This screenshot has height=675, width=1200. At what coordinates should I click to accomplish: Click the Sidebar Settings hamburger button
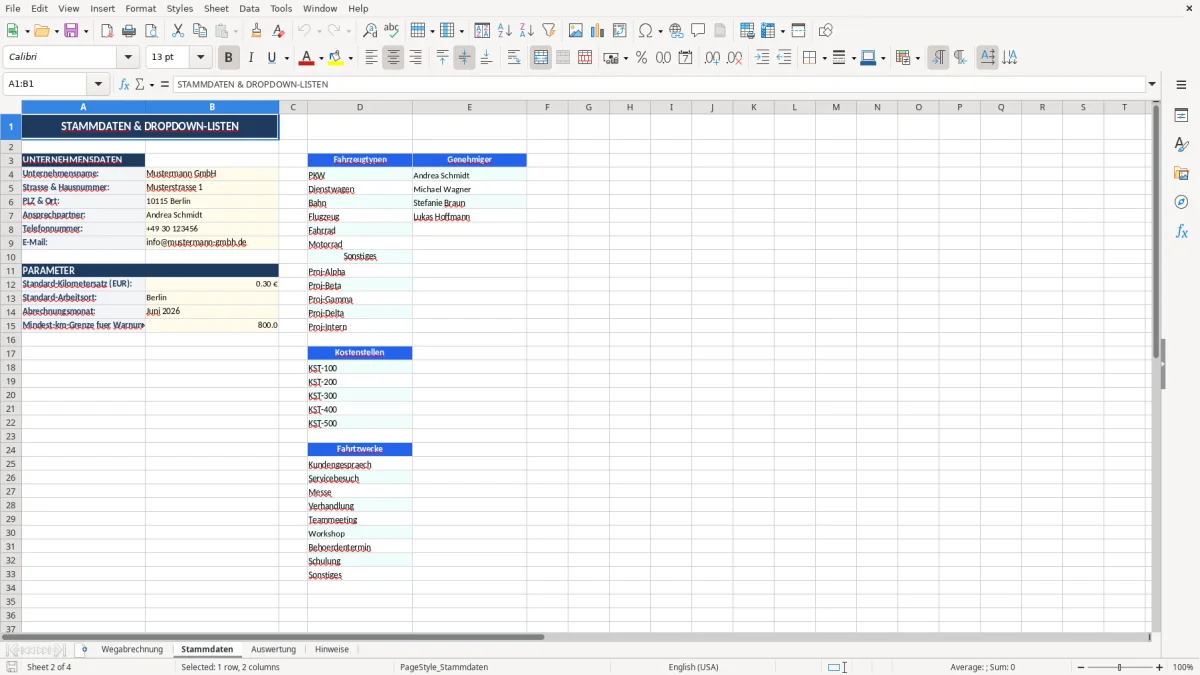pos(1181,85)
